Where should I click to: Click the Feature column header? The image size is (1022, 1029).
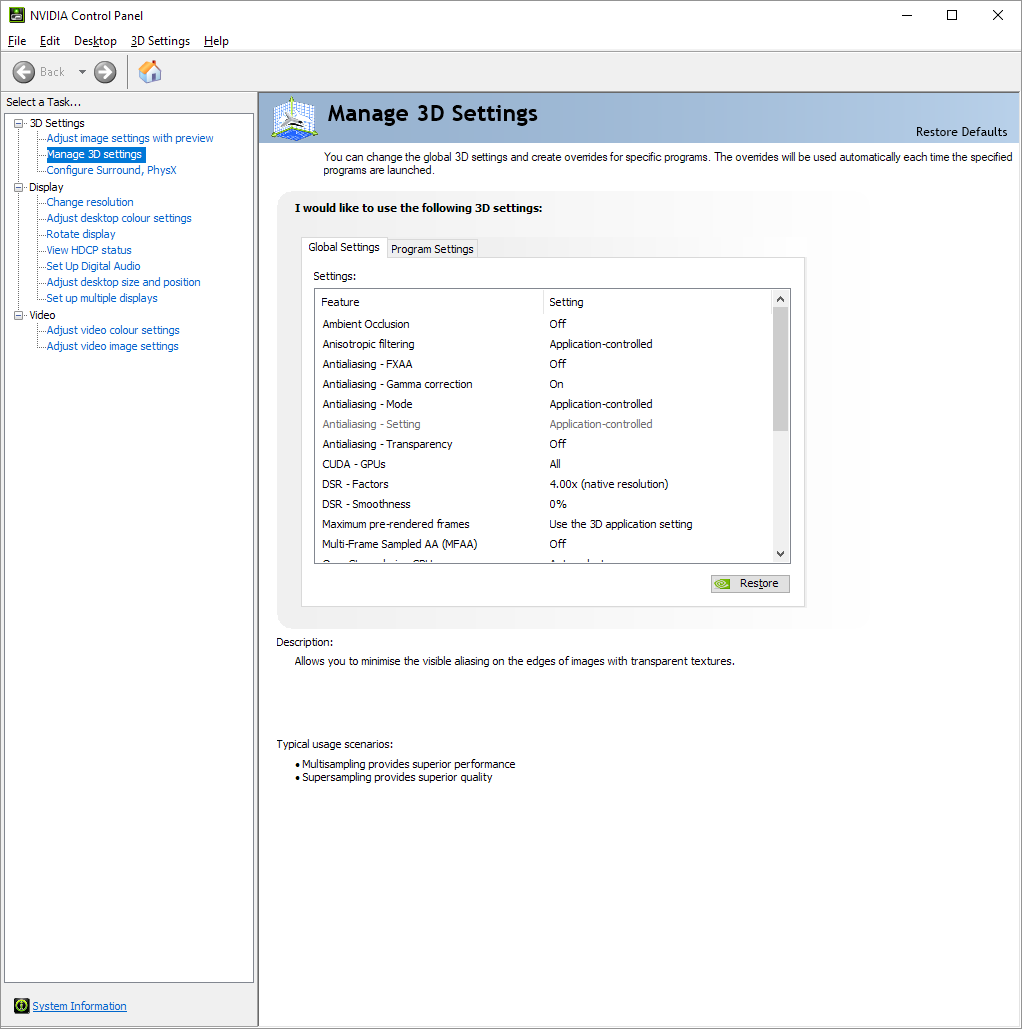pos(429,302)
